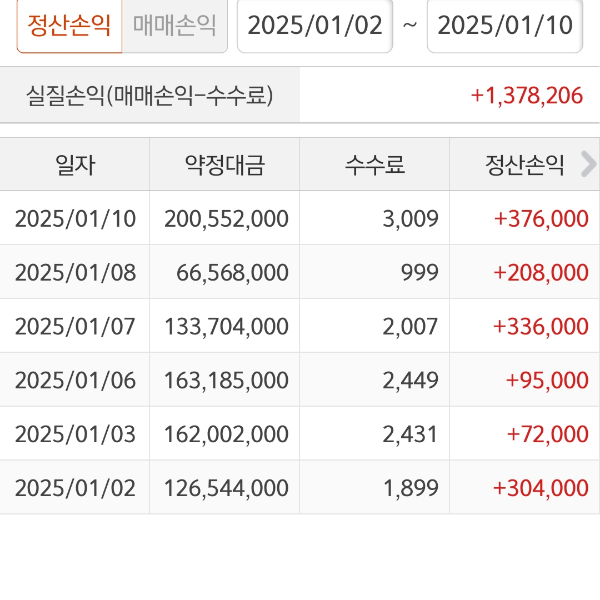Switch to the 매매손익 tab
Viewport: 600px width, 600px height.
[174, 25]
